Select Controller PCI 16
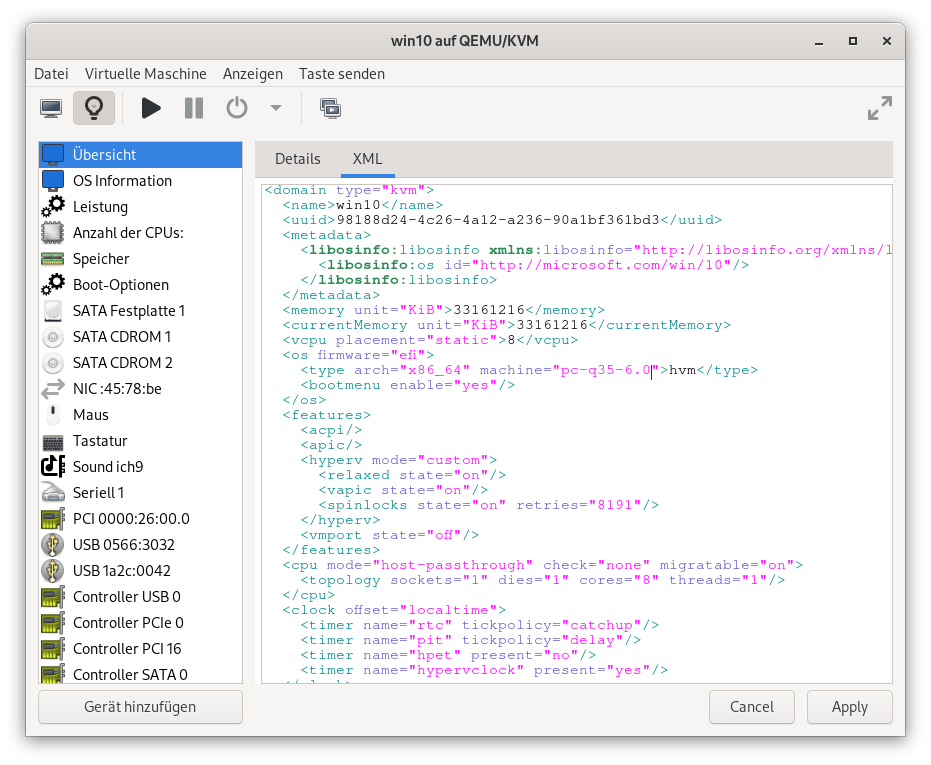 click(141, 649)
